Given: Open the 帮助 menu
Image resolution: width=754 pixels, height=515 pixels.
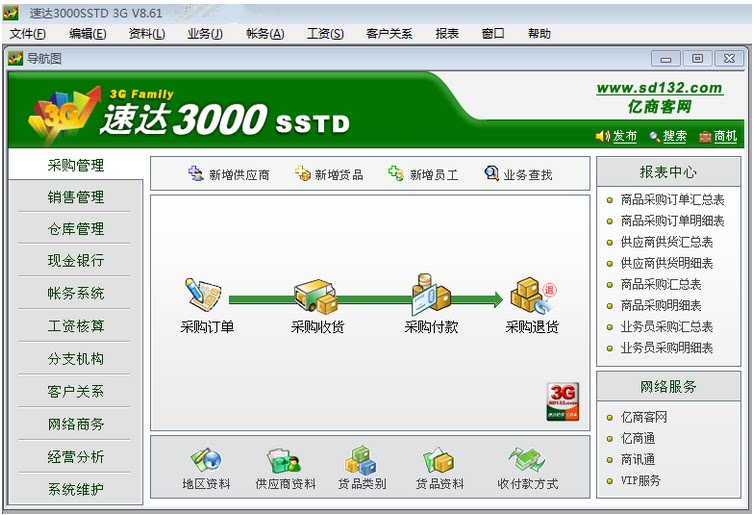Looking at the screenshot, I should (539, 34).
